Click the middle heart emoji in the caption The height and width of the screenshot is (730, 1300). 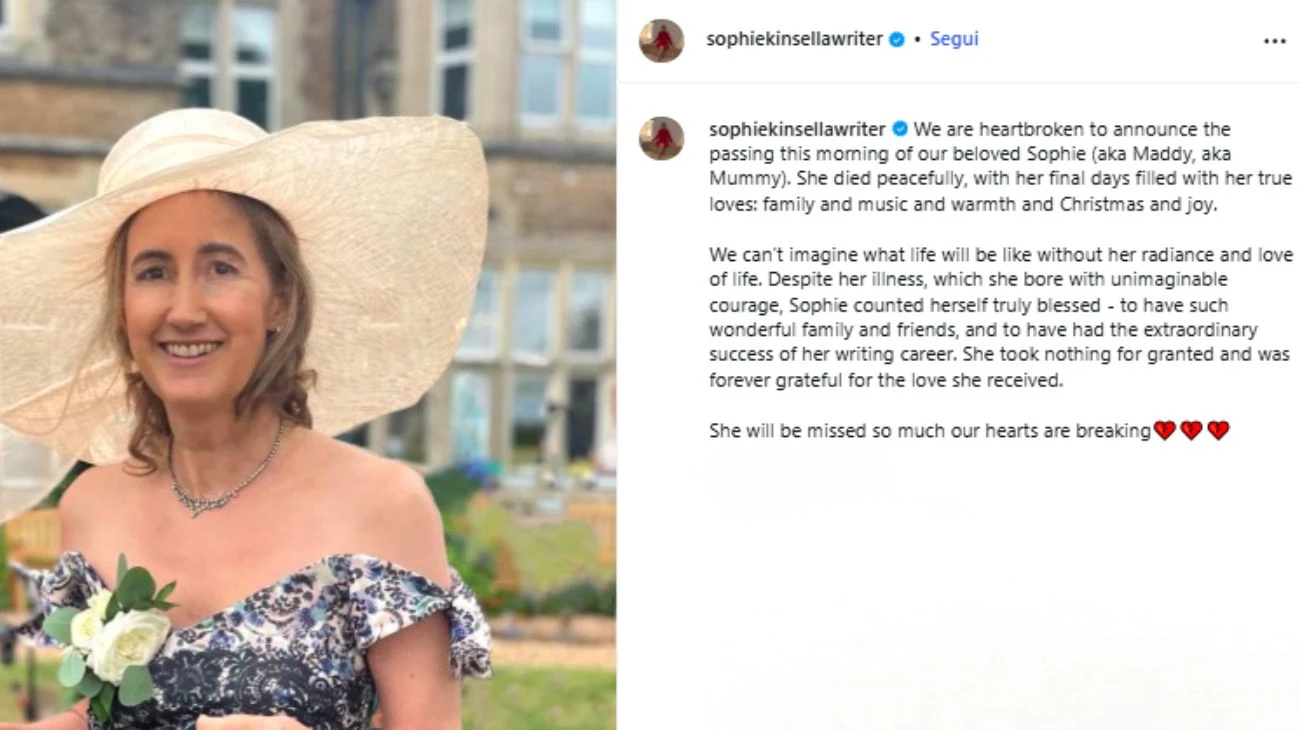[1191, 431]
